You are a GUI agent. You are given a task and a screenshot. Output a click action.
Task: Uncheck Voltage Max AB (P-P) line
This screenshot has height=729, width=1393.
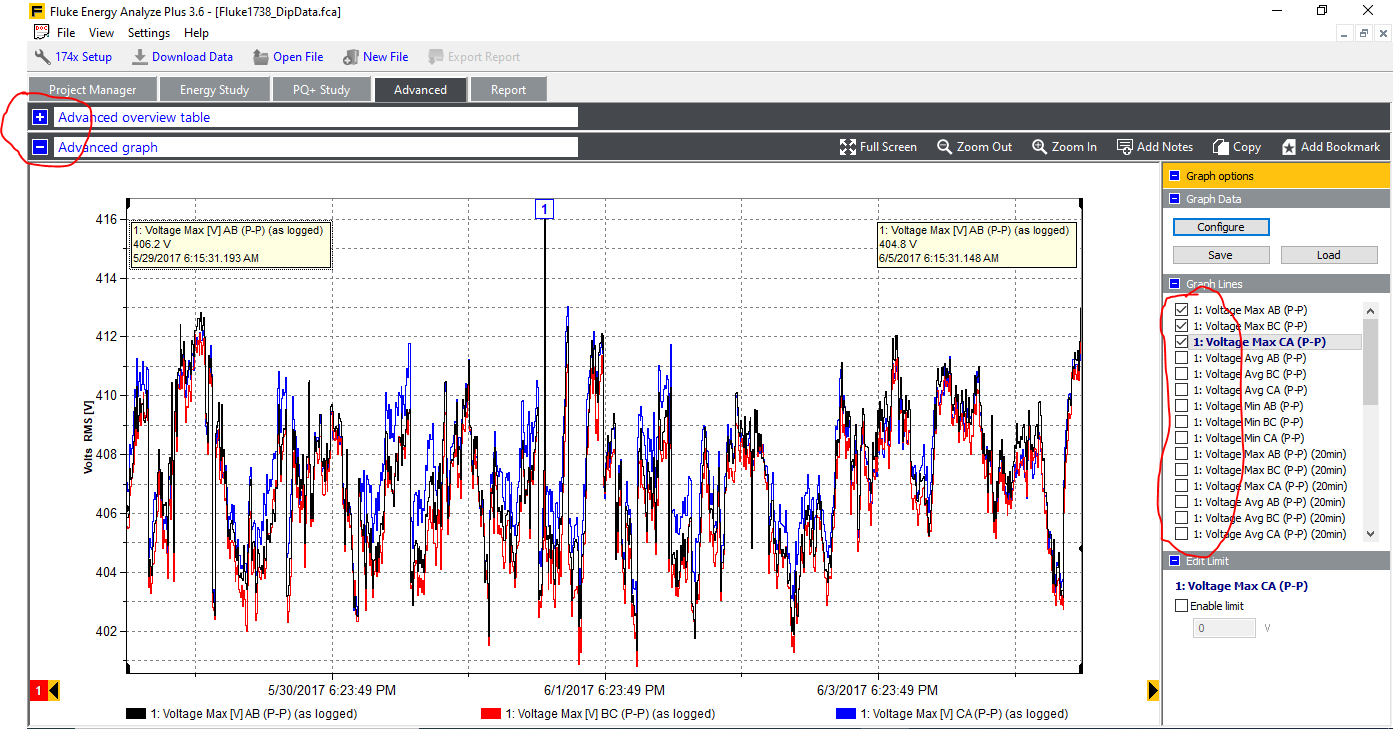(x=1182, y=310)
